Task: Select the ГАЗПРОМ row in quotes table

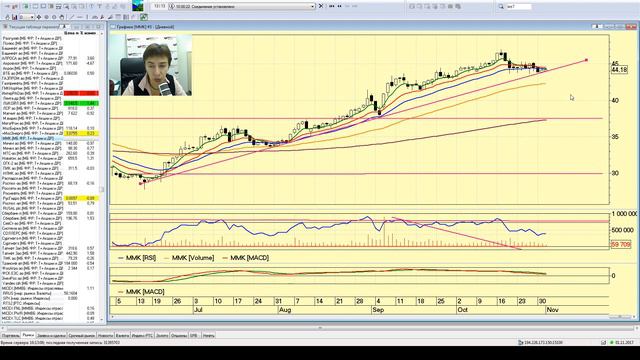Action: [51, 78]
